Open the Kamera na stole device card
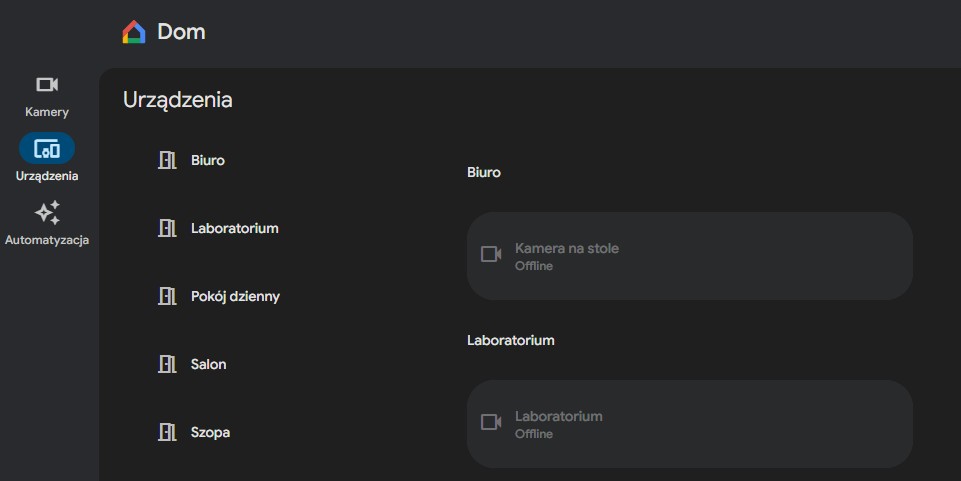The height and width of the screenshot is (481, 961). pyautogui.click(x=690, y=256)
